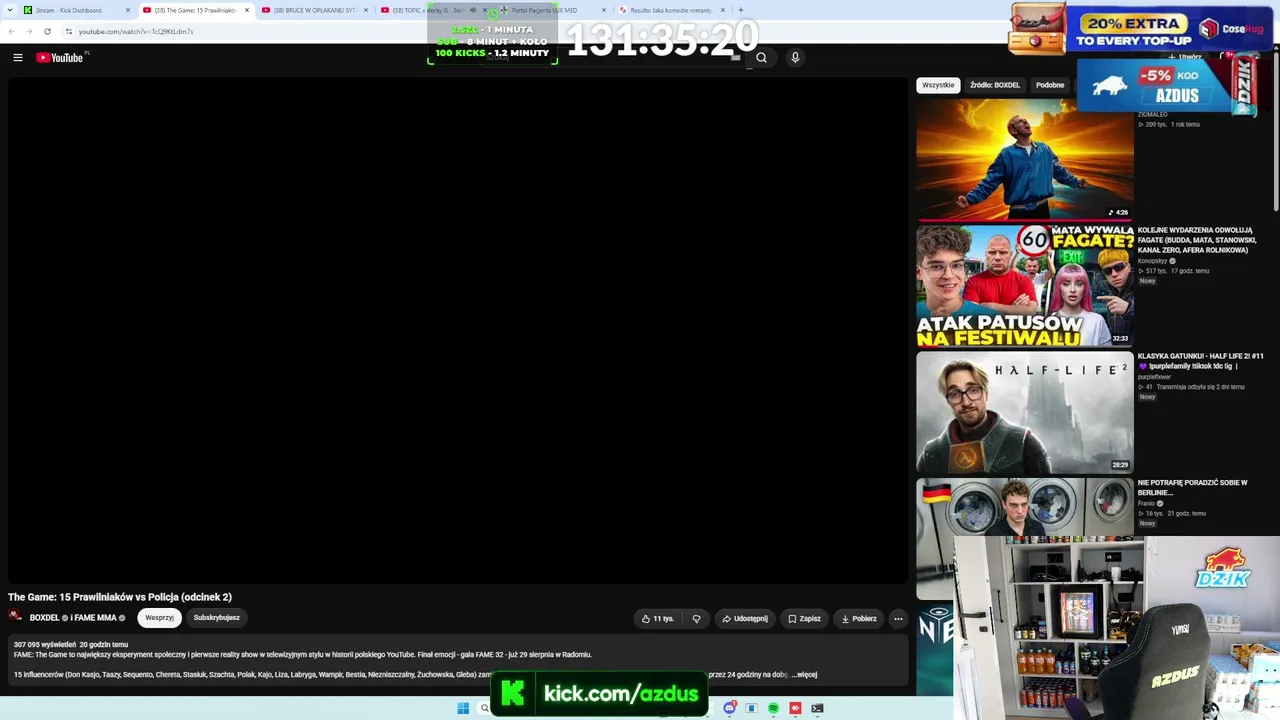Close the Results: Jaka komedie romantyczna tab

(x=723, y=10)
